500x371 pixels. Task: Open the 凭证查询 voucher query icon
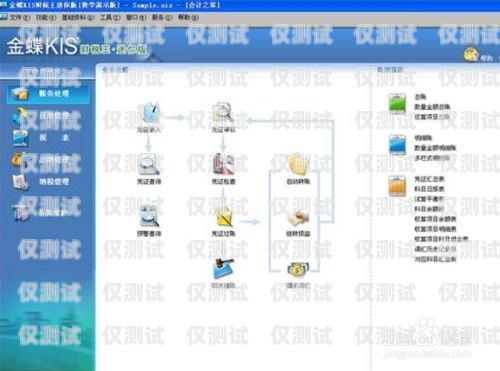click(x=149, y=165)
